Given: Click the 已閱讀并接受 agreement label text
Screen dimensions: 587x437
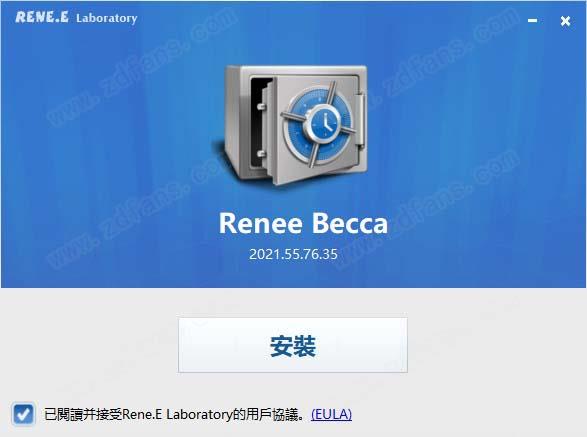Looking at the screenshot, I should (83, 414).
